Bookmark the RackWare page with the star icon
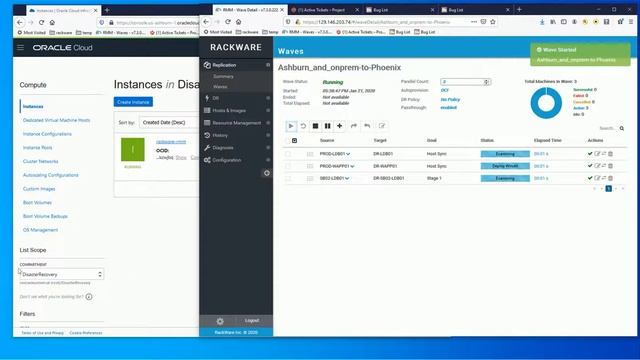Viewport: 640px width, 360px height. 493,22
